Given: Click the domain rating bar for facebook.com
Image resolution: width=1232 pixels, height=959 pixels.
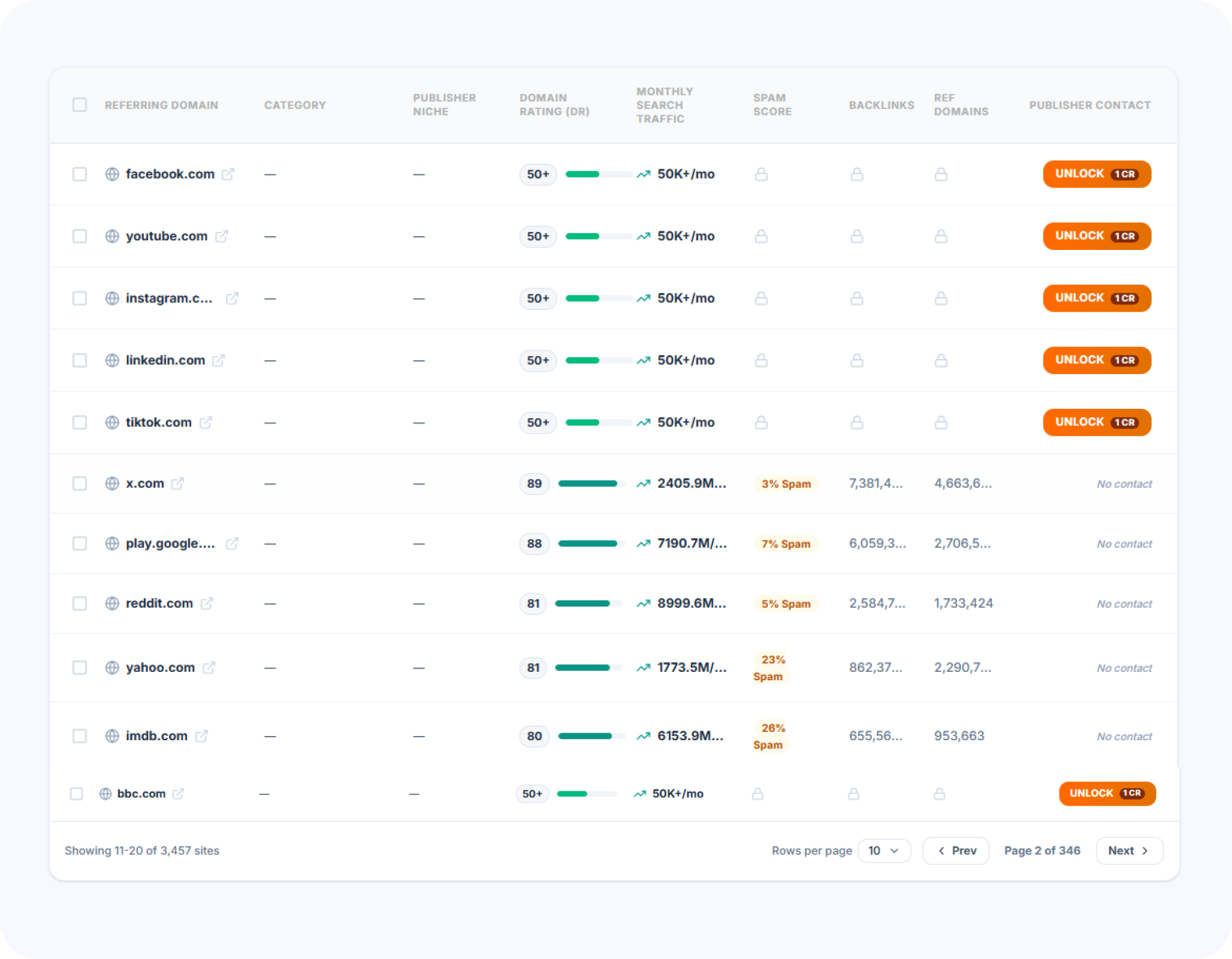Looking at the screenshot, I should point(598,174).
